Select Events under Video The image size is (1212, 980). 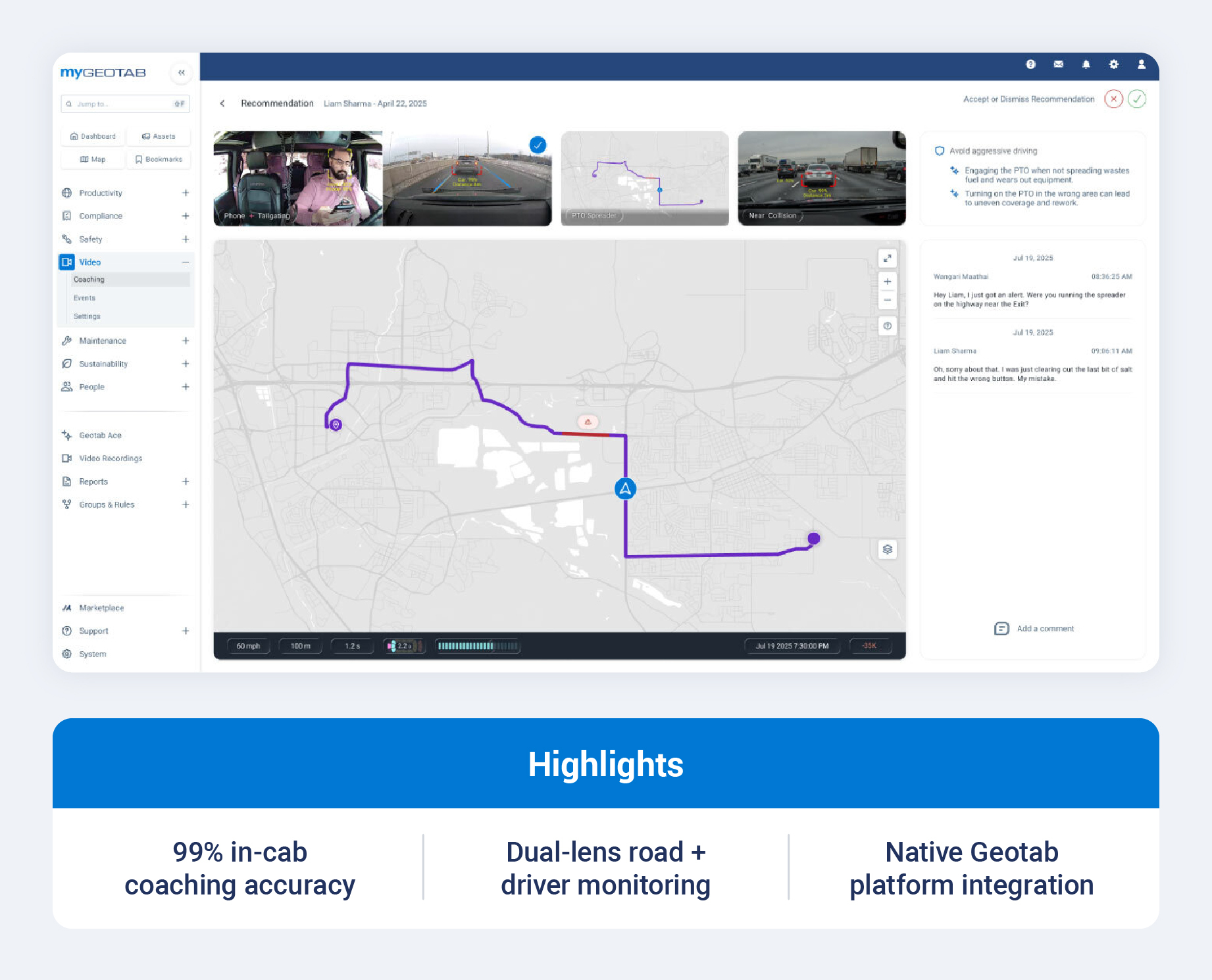[84, 298]
